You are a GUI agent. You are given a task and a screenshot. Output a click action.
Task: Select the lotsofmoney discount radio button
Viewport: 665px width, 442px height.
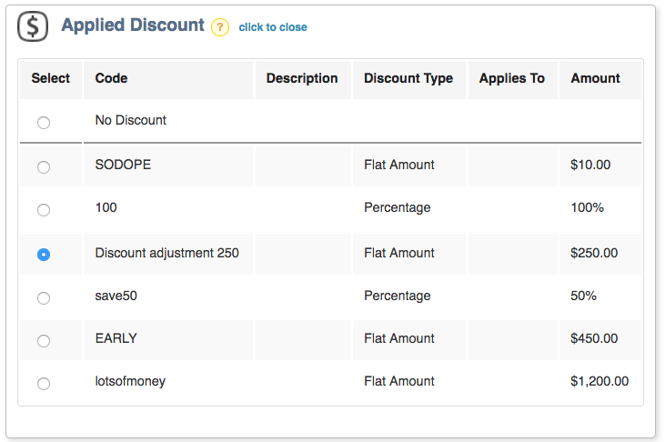pyautogui.click(x=43, y=383)
